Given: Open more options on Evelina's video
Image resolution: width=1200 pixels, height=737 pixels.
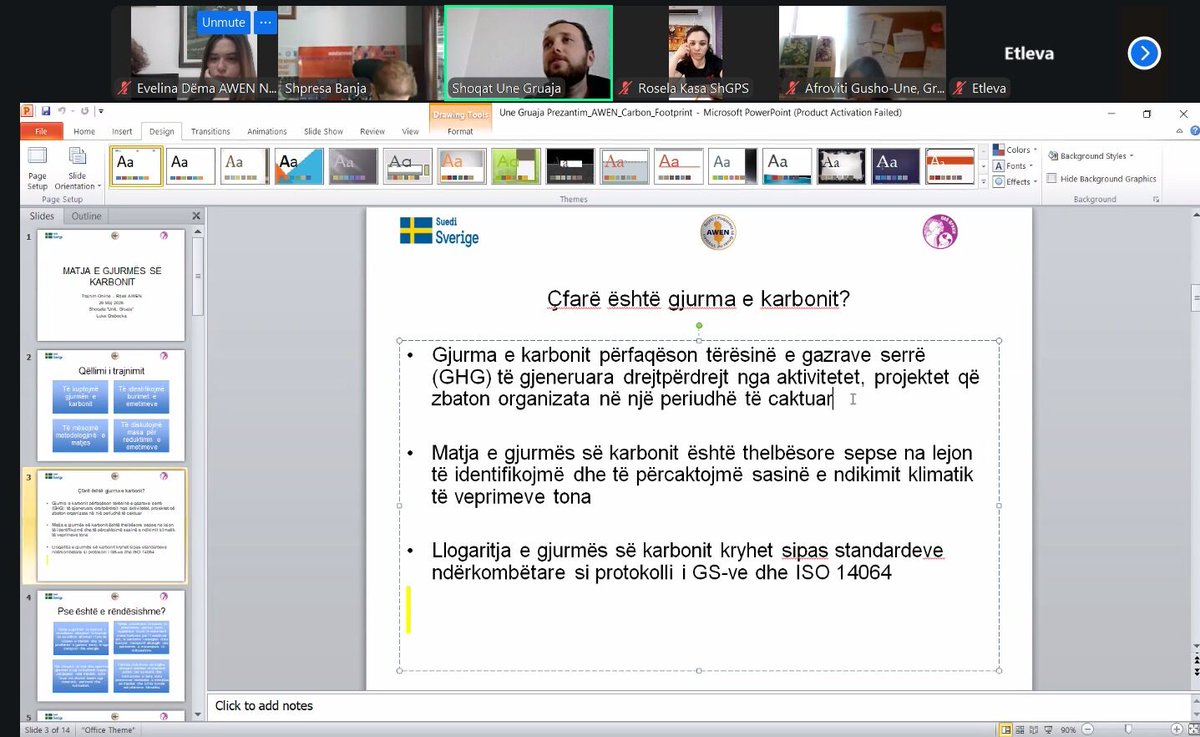Looking at the screenshot, I should click(265, 22).
